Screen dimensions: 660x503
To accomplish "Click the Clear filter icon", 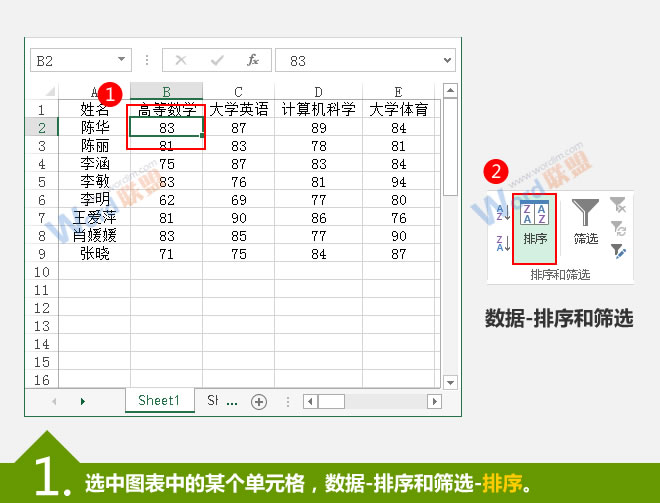I will click(617, 205).
